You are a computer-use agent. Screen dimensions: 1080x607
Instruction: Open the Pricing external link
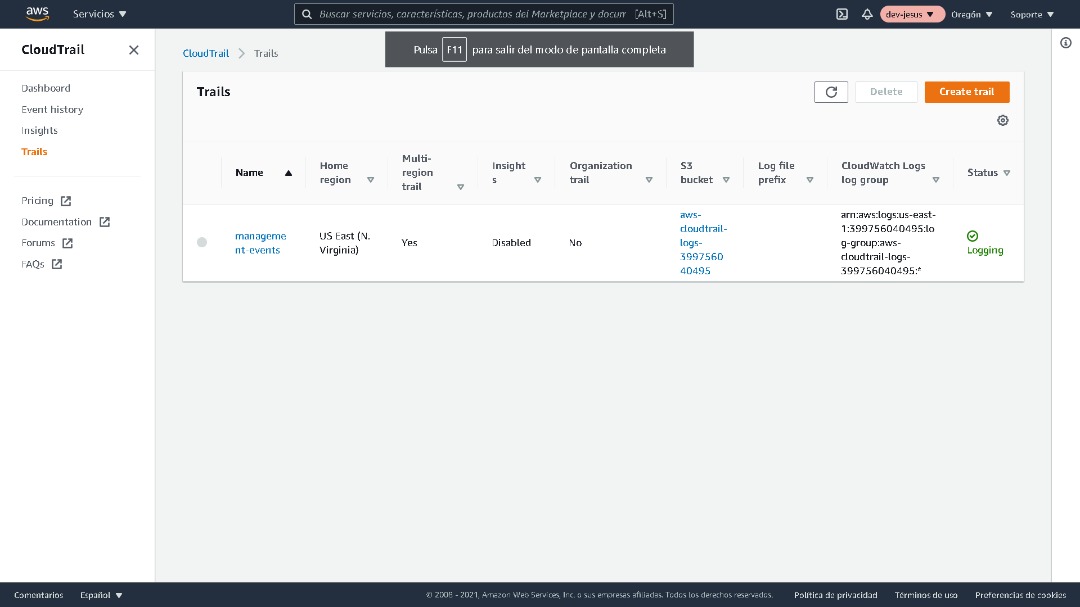45,200
